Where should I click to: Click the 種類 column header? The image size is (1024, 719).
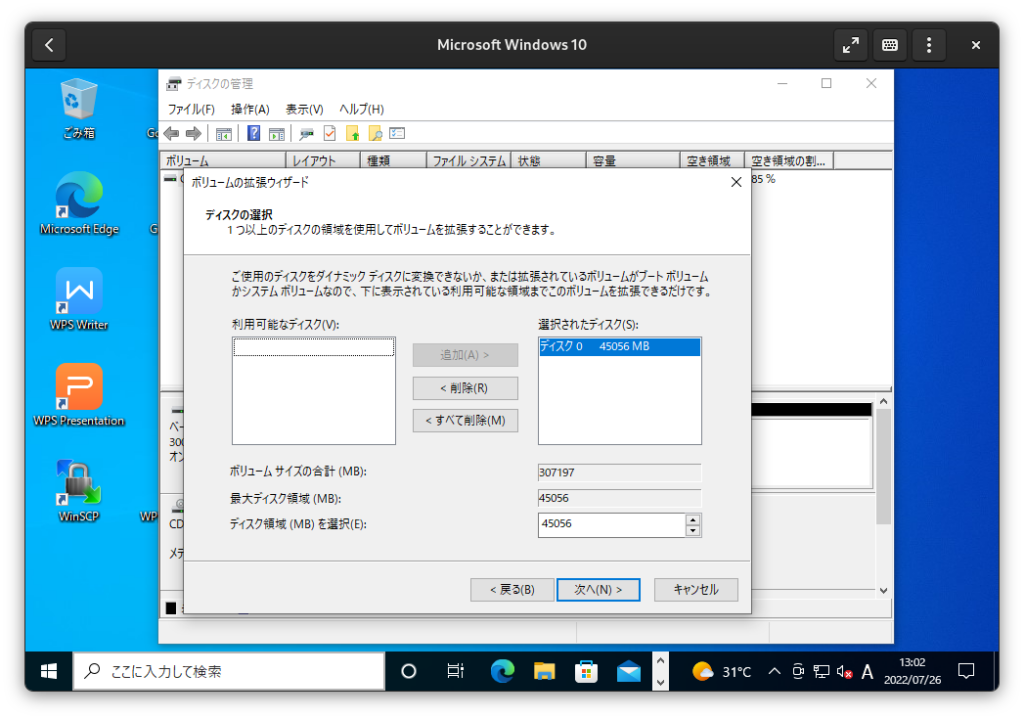point(394,161)
